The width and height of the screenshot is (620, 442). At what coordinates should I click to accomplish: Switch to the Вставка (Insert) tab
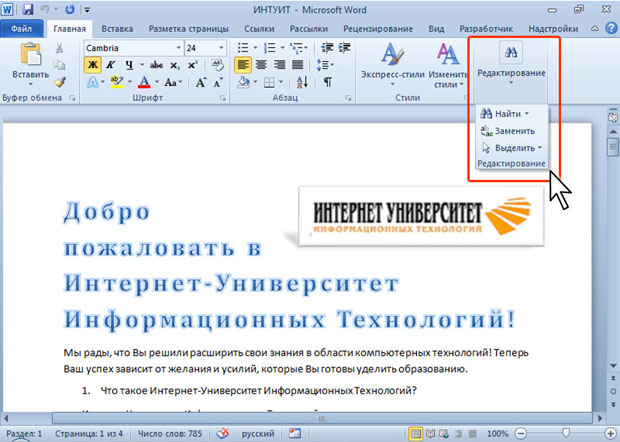tap(117, 29)
